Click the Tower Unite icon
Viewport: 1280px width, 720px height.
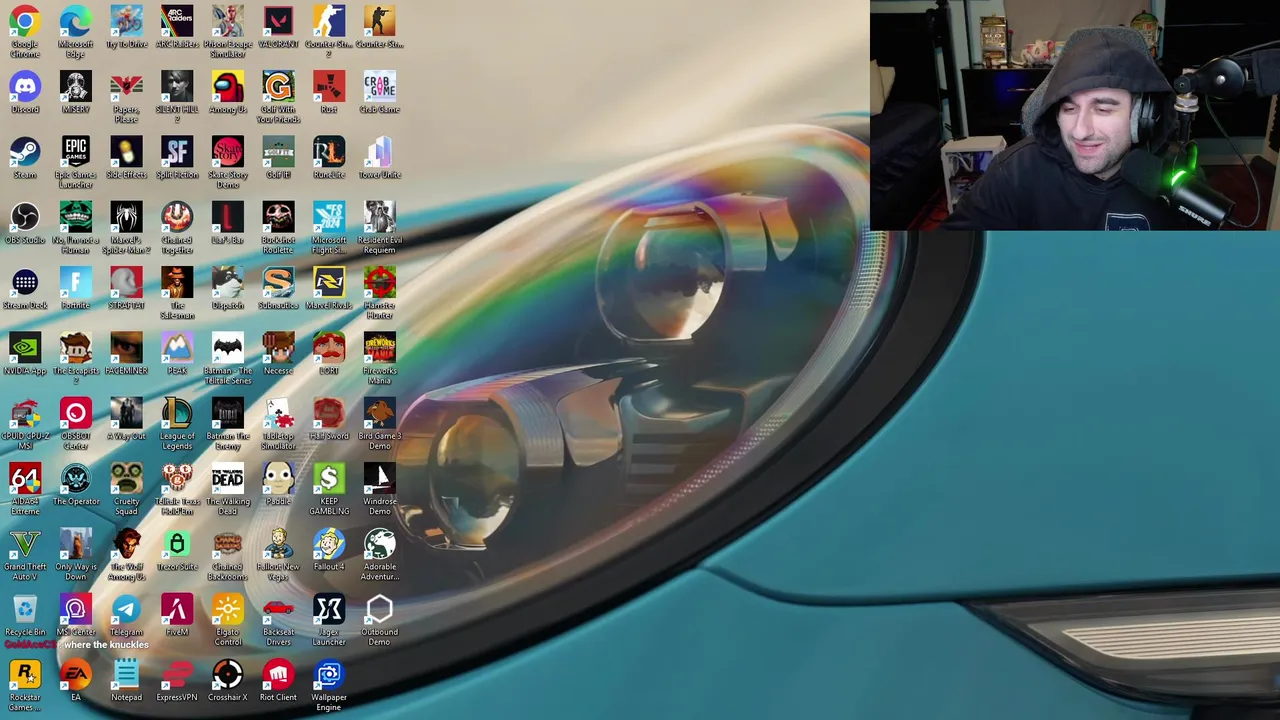tap(380, 152)
